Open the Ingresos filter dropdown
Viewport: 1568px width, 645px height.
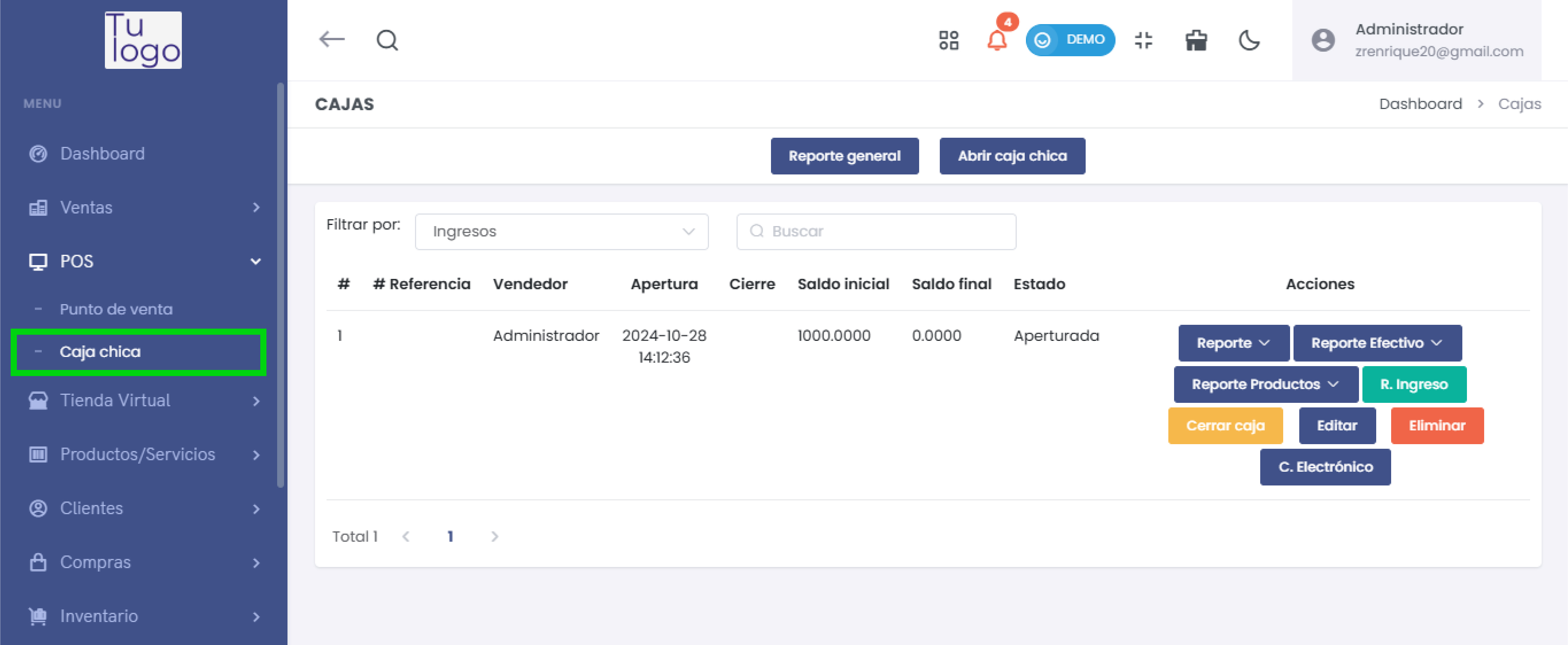(x=561, y=231)
